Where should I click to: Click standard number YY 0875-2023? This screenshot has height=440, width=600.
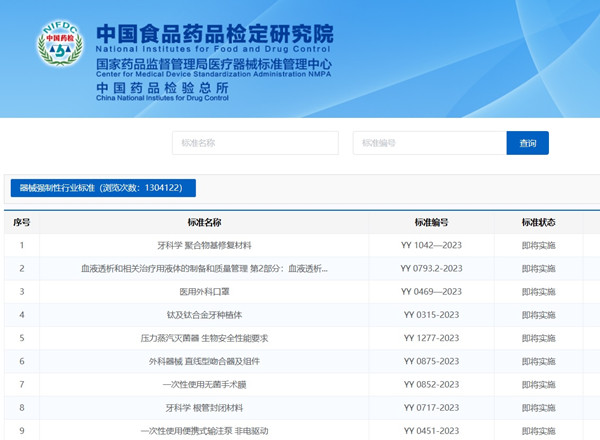431,361
